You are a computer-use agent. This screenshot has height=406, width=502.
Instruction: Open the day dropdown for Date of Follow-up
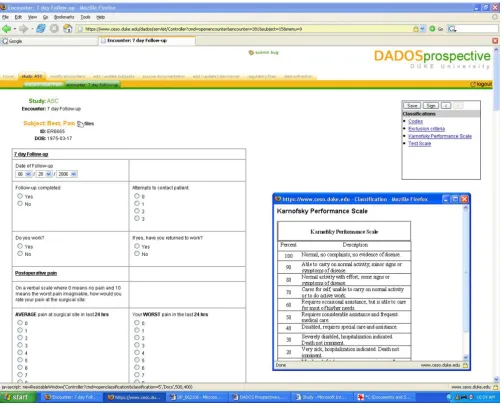point(49,174)
